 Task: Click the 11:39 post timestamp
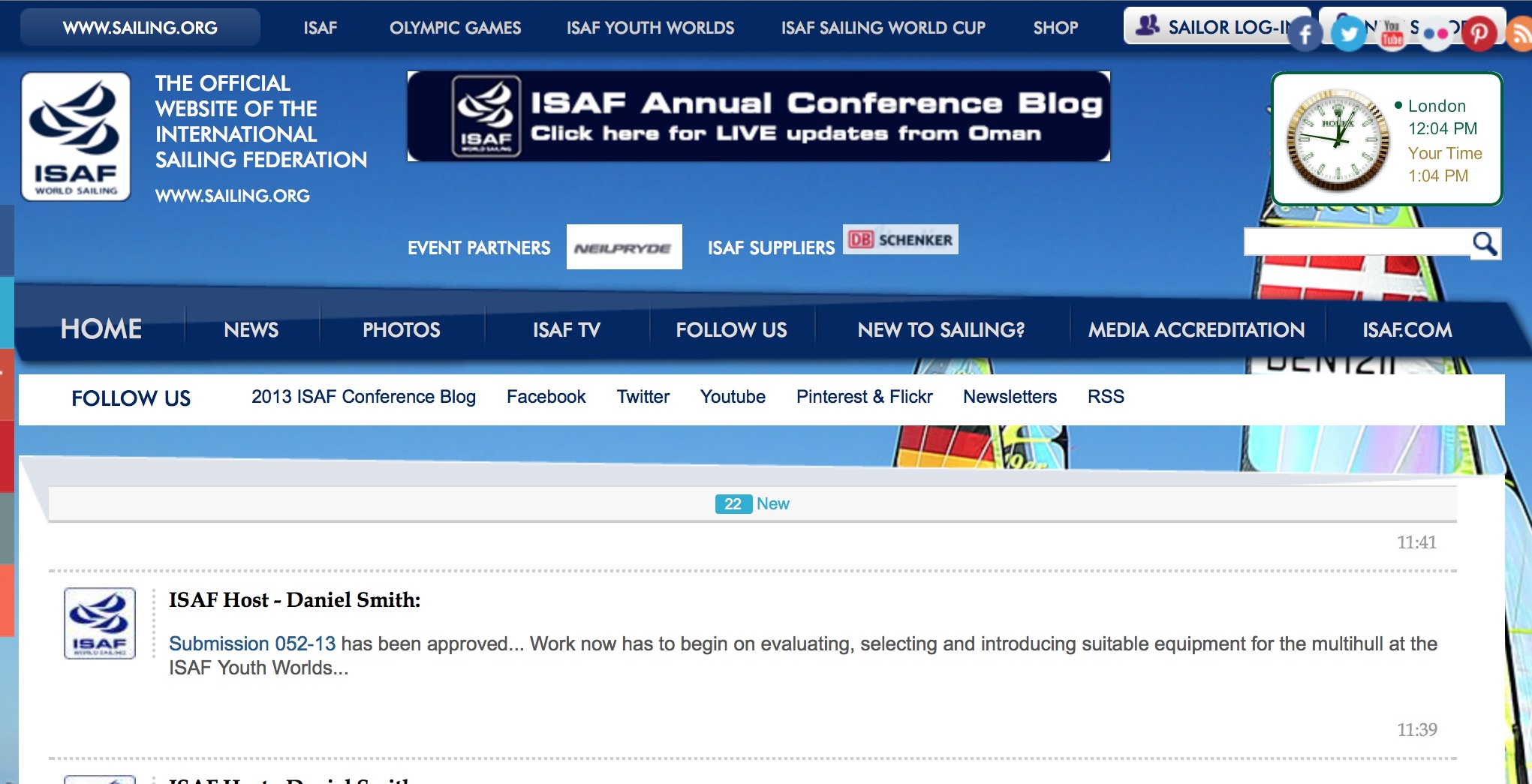coord(1416,730)
